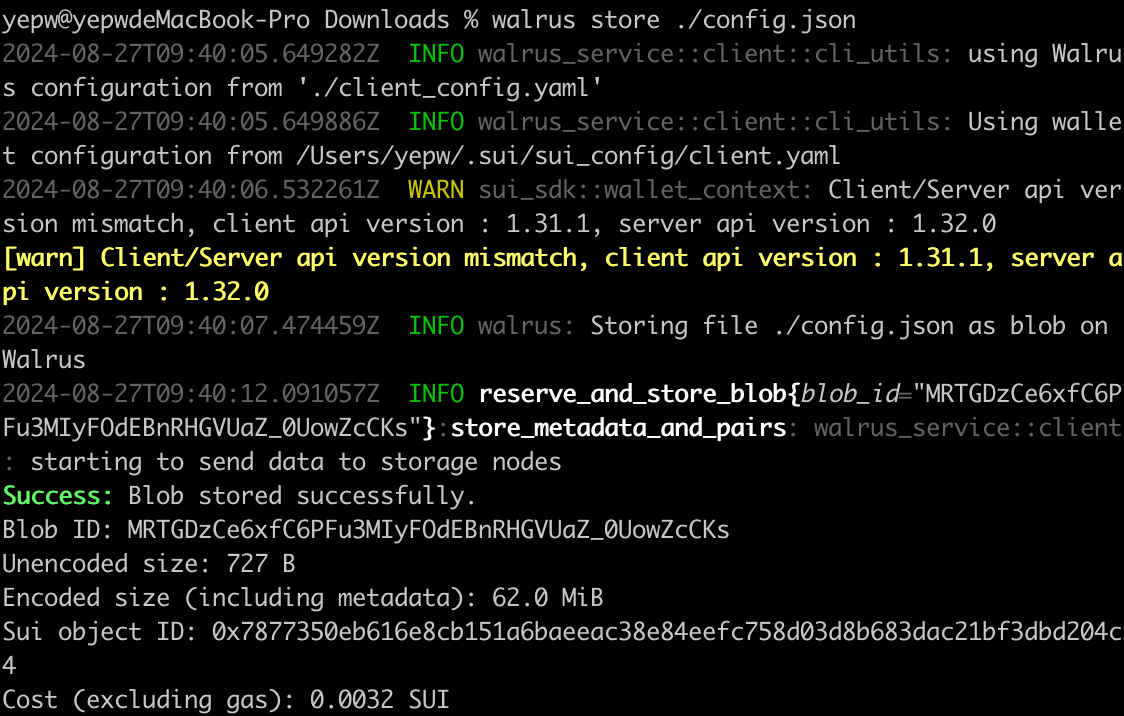
Task: Click the timestamp '2024-08-27T09:40:05.649282Z'
Action: (191, 54)
